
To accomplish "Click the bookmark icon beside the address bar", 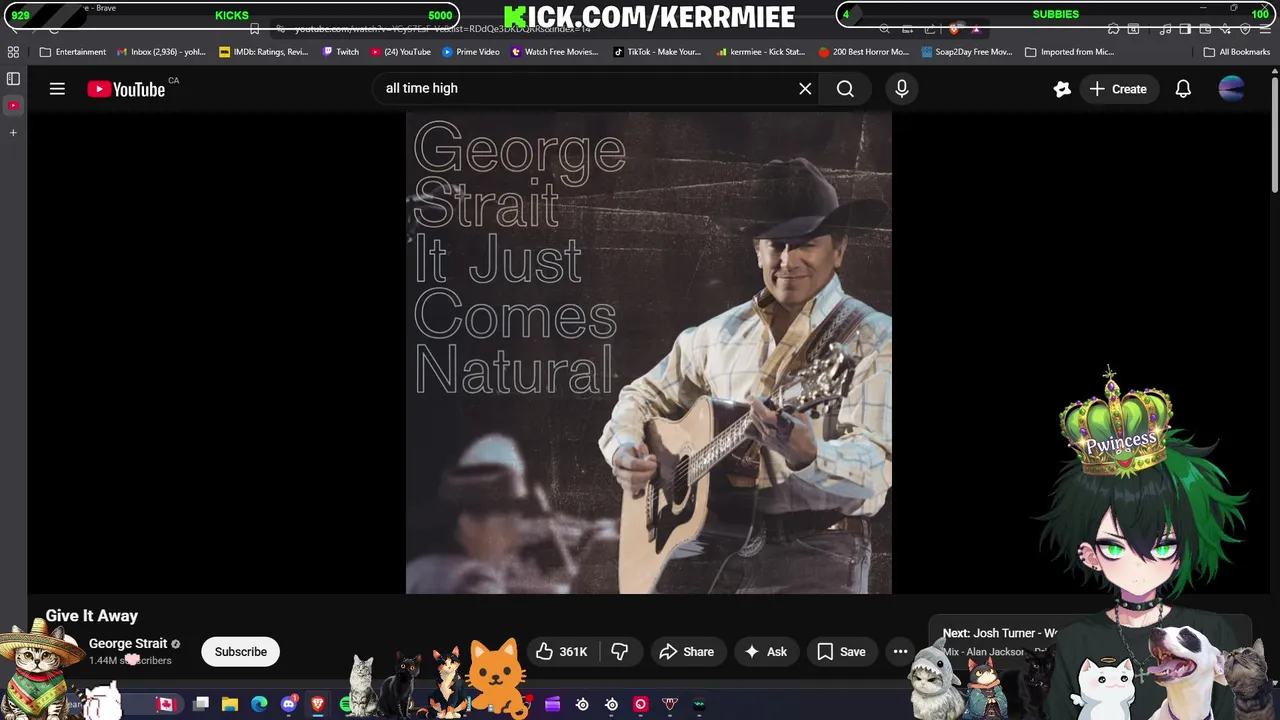I will (x=255, y=29).
